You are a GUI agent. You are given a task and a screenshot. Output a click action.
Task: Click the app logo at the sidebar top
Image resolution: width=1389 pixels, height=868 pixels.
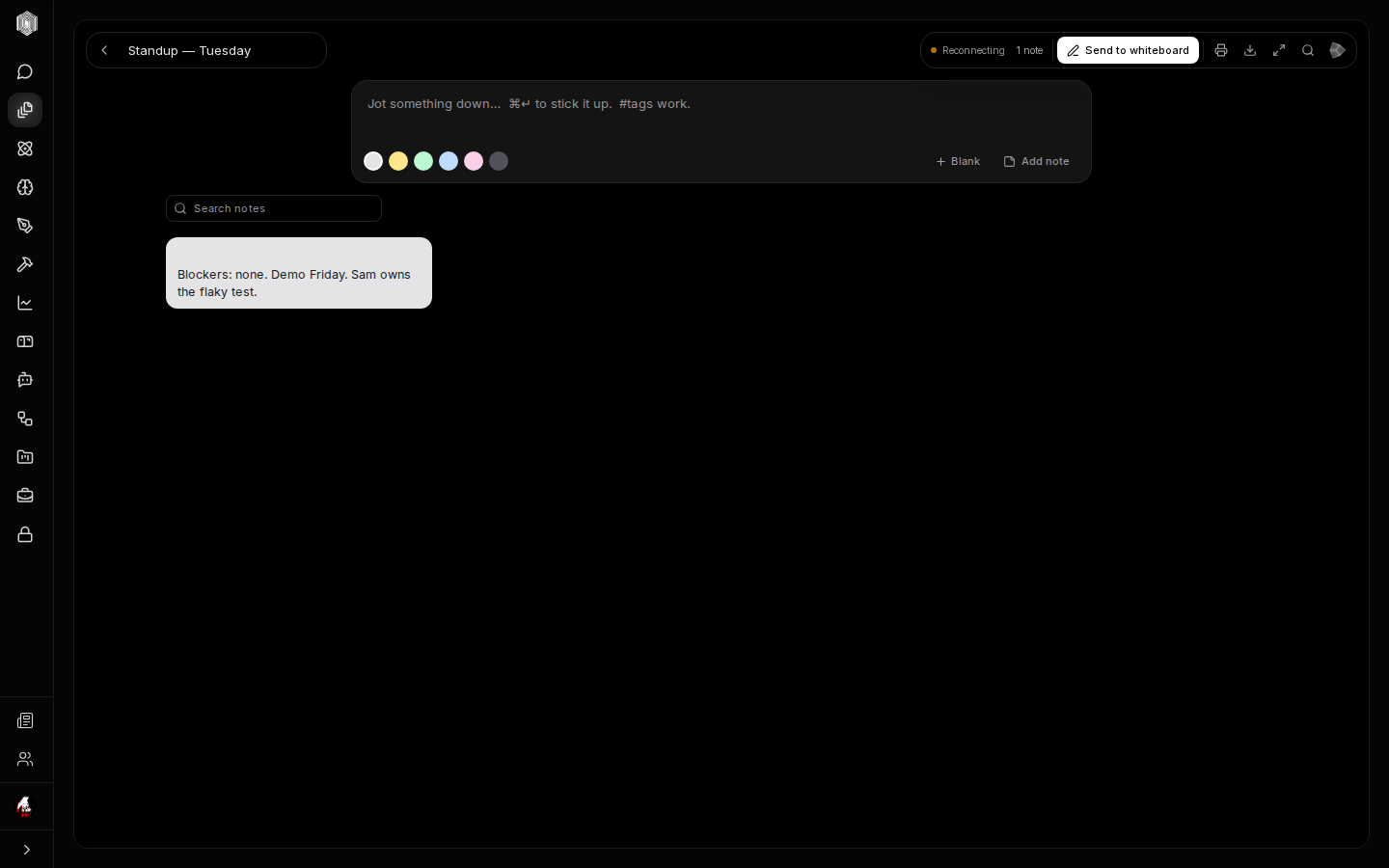pos(26,23)
